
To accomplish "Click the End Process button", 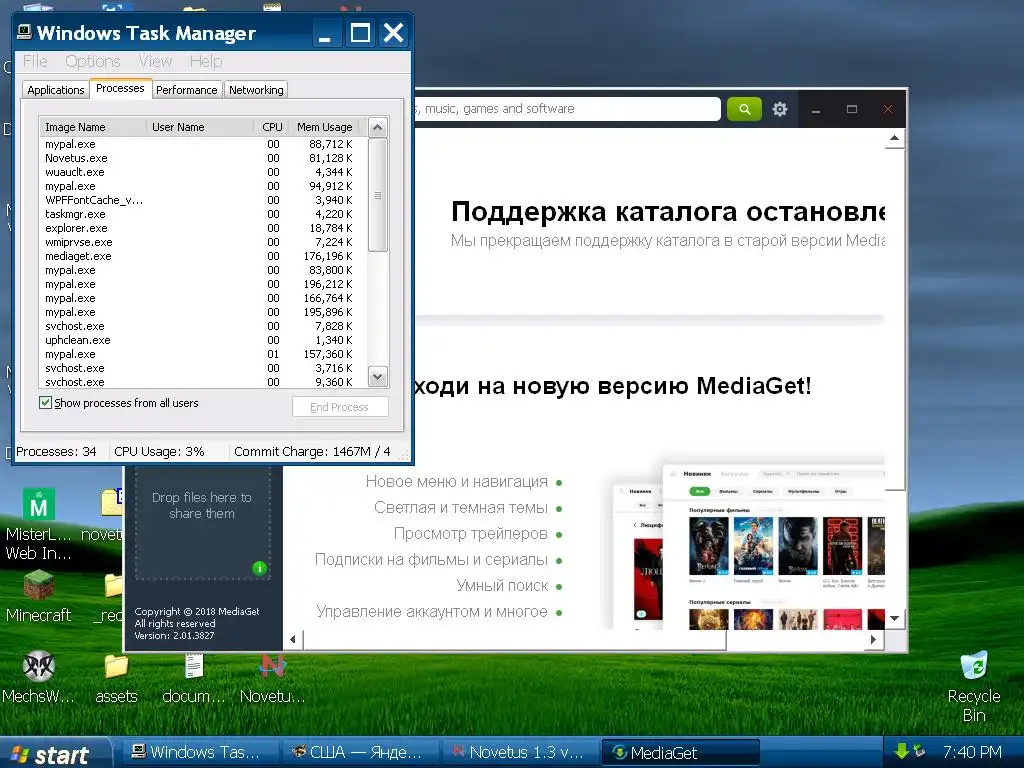I will (x=340, y=407).
